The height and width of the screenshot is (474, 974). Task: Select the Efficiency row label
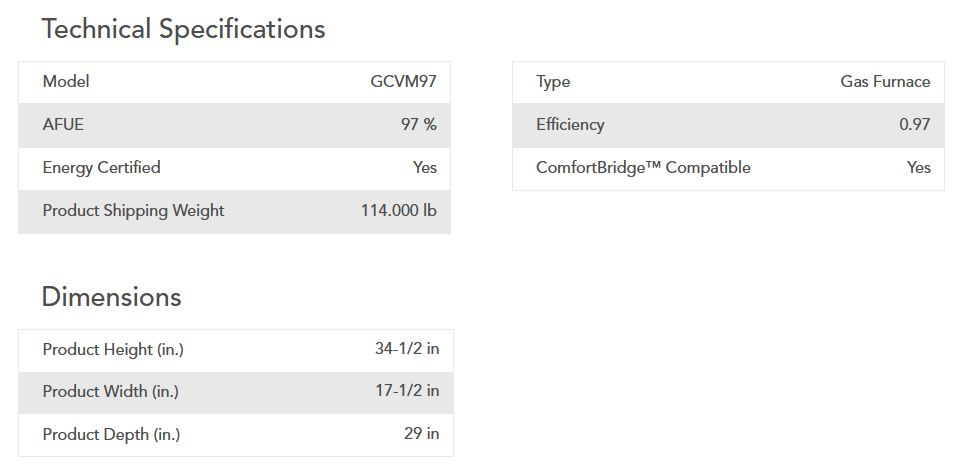click(570, 124)
